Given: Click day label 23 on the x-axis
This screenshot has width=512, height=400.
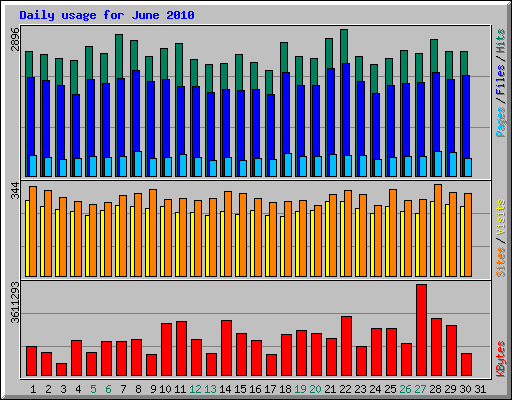Looking at the screenshot, I should pyautogui.click(x=360, y=389).
